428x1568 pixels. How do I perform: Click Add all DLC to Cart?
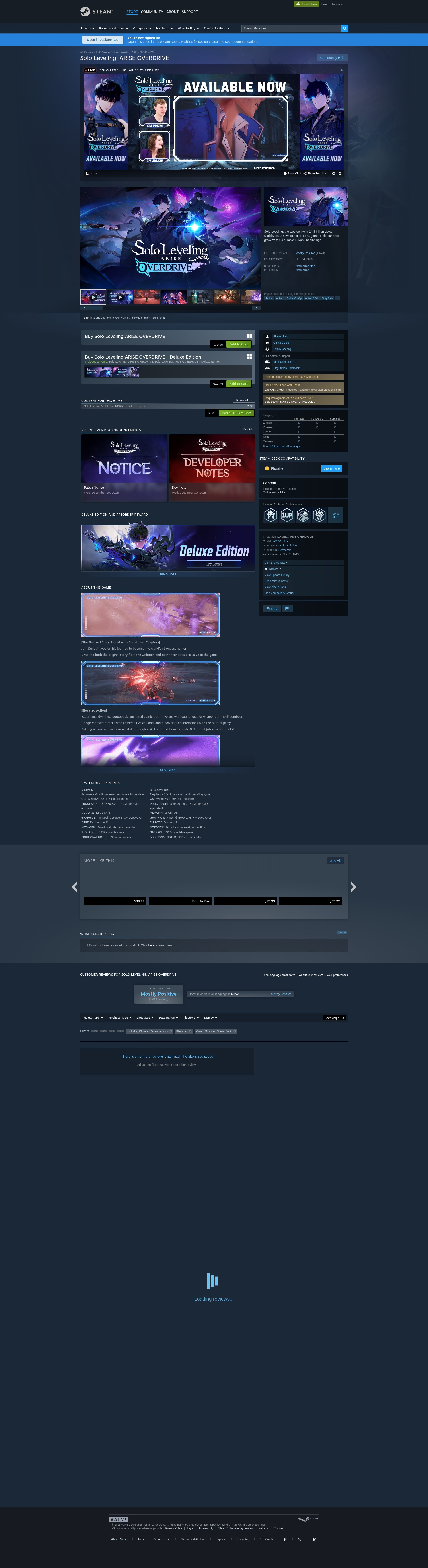tap(236, 413)
